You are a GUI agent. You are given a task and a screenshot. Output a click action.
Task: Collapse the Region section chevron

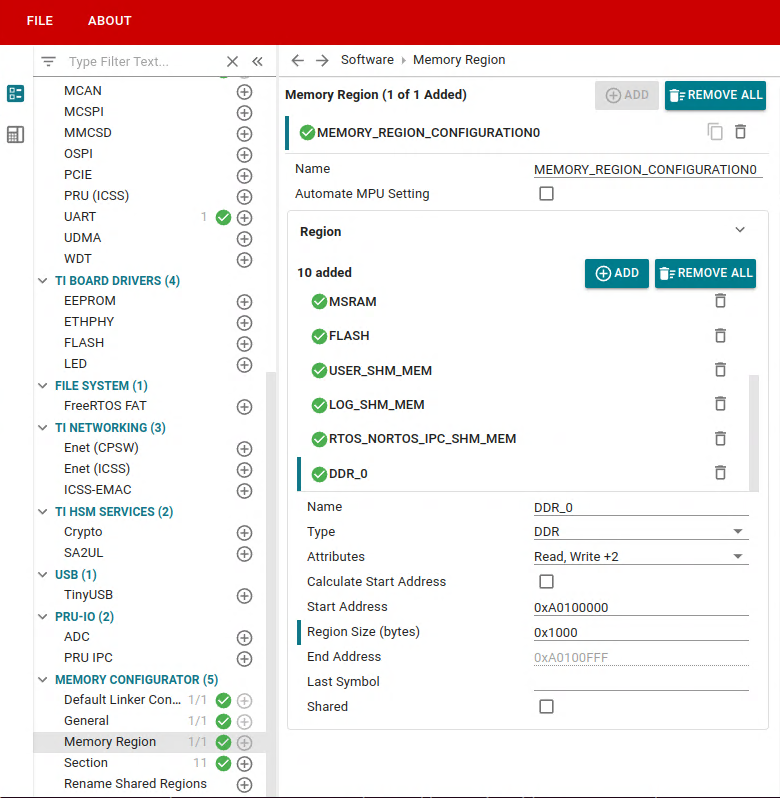pos(740,230)
